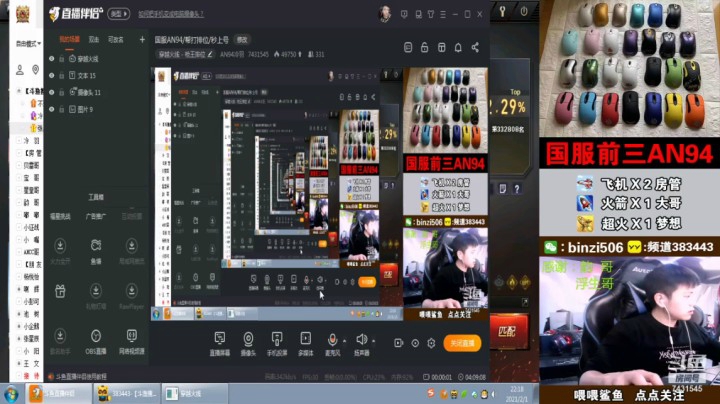
Task: Expand the 【房 管 tree node
Action: point(19,153)
